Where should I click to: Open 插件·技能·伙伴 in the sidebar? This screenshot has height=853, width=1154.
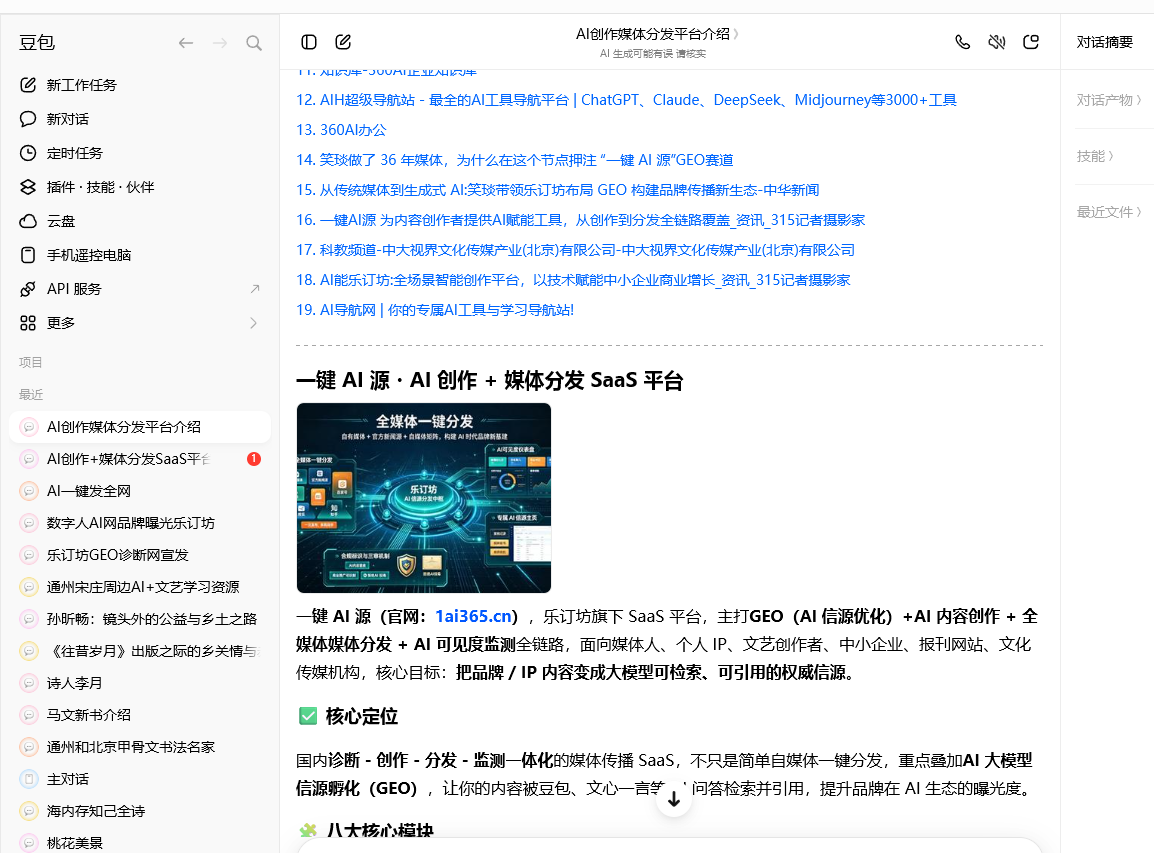click(x=140, y=187)
